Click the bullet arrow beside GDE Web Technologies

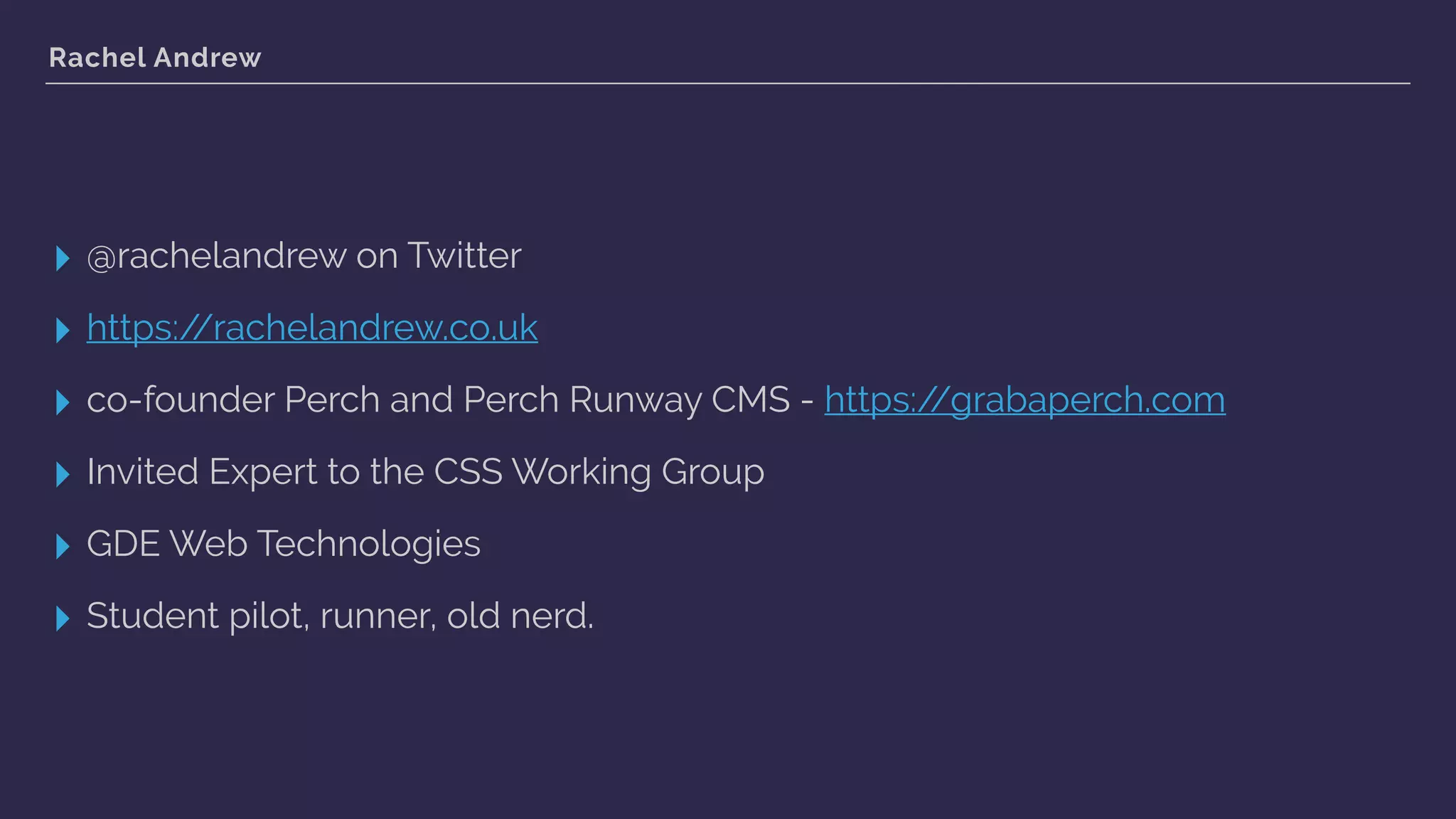coord(63,546)
